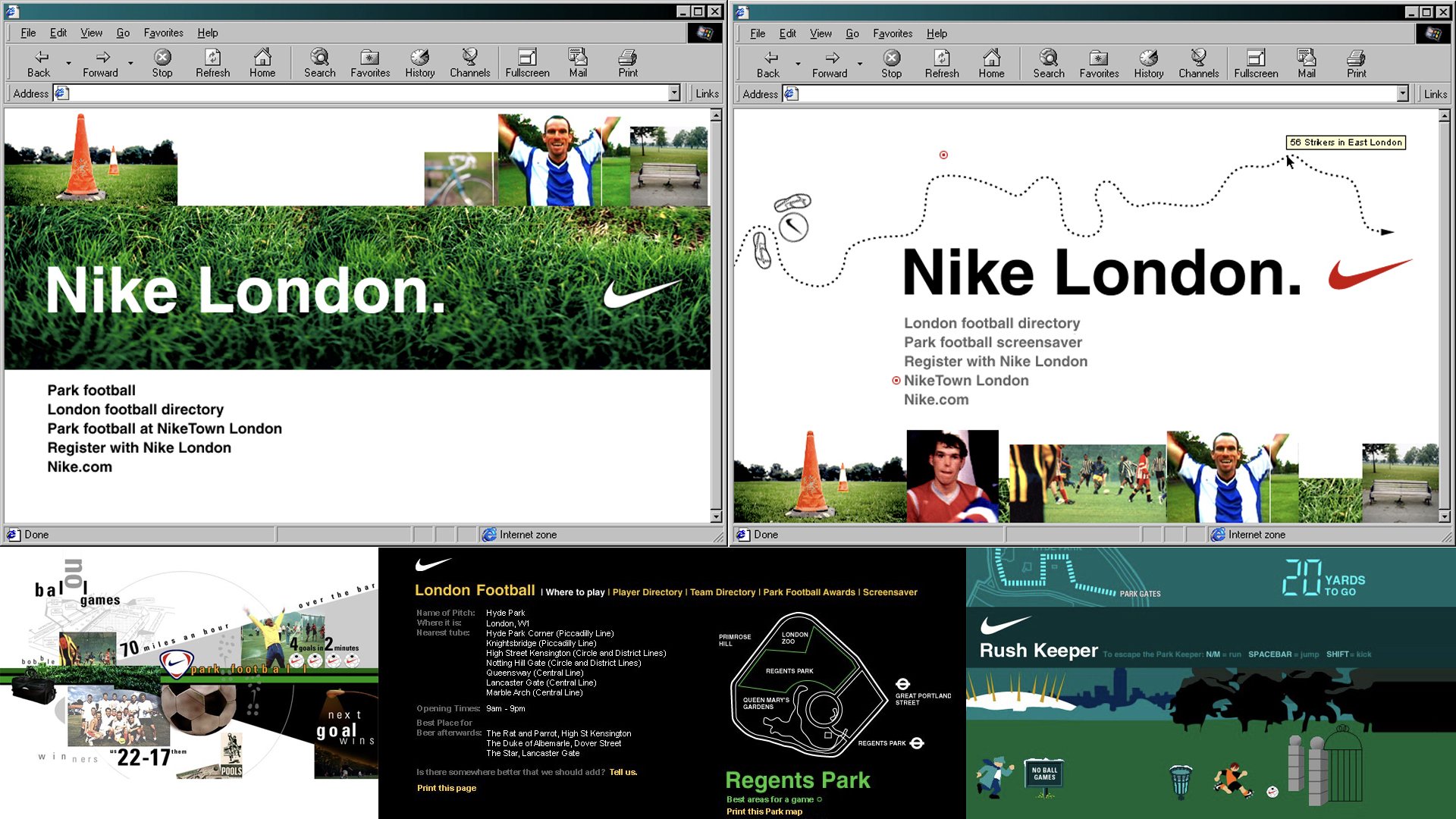Open Mail in right browser toolbar

point(1307,64)
